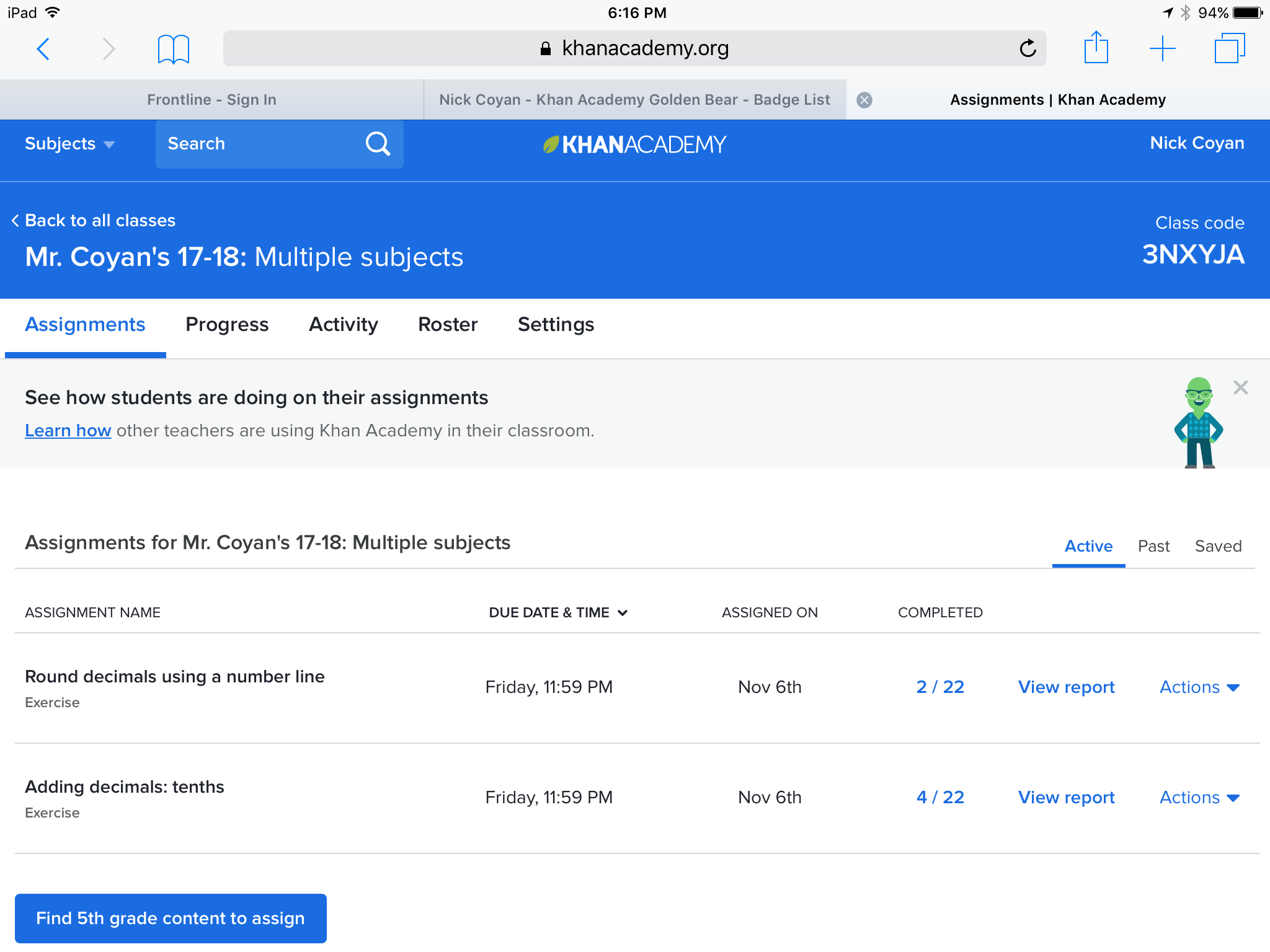The image size is (1270, 952).
Task: View report for Round decimals assignment
Action: (x=1066, y=687)
